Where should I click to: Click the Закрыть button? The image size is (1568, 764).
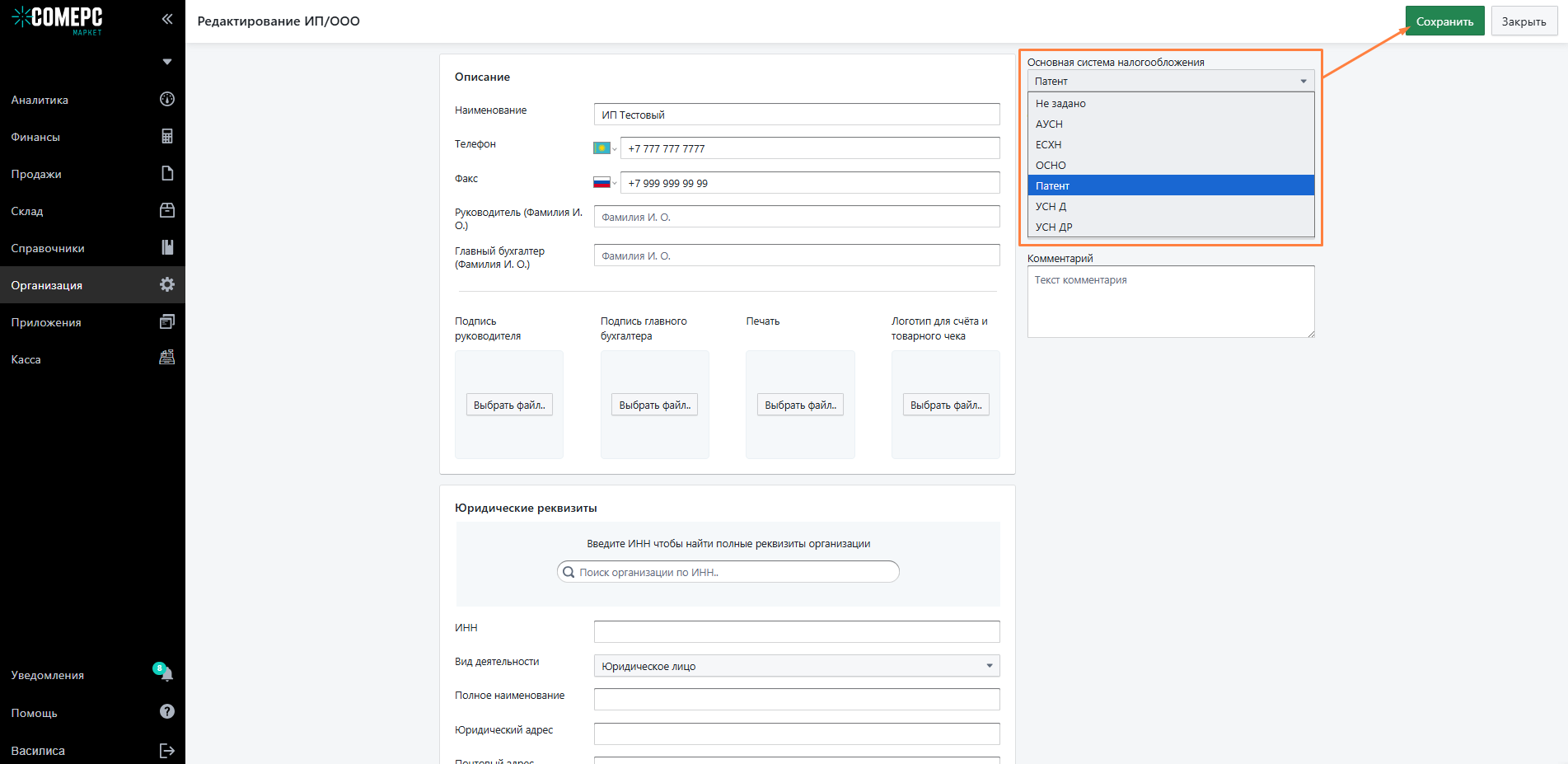point(1523,21)
